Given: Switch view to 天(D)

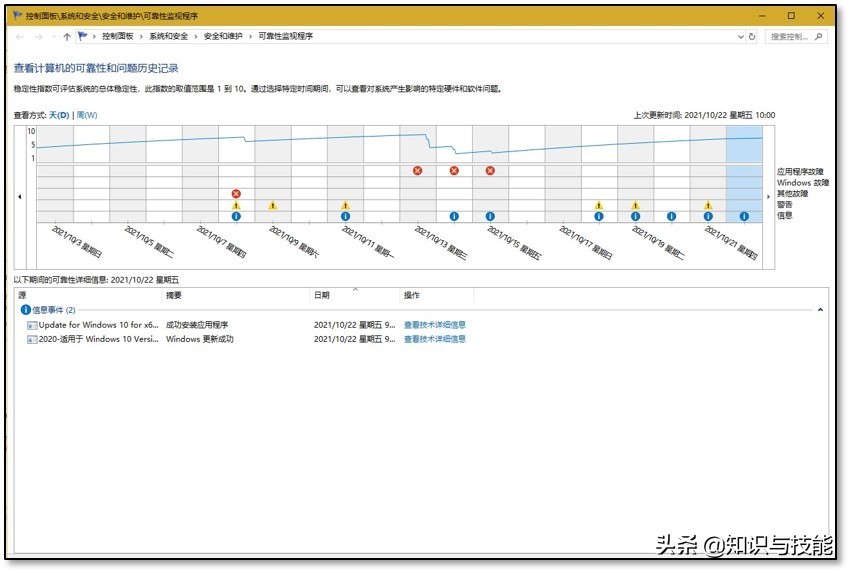Looking at the screenshot, I should [x=59, y=115].
